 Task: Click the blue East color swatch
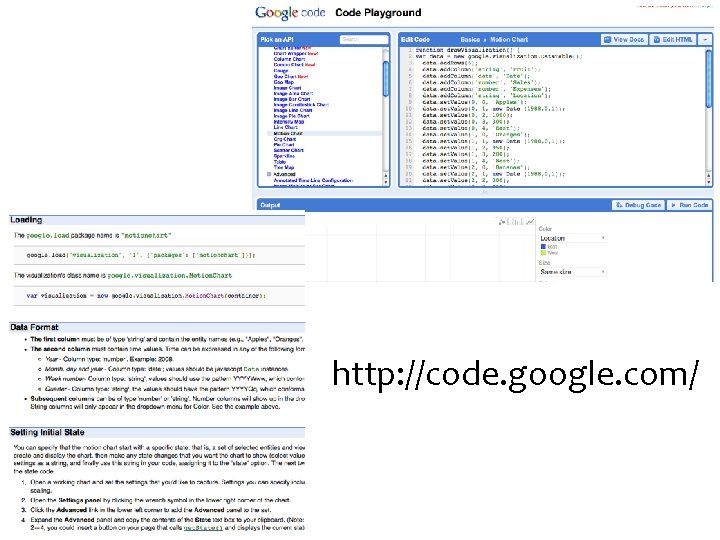[543, 247]
